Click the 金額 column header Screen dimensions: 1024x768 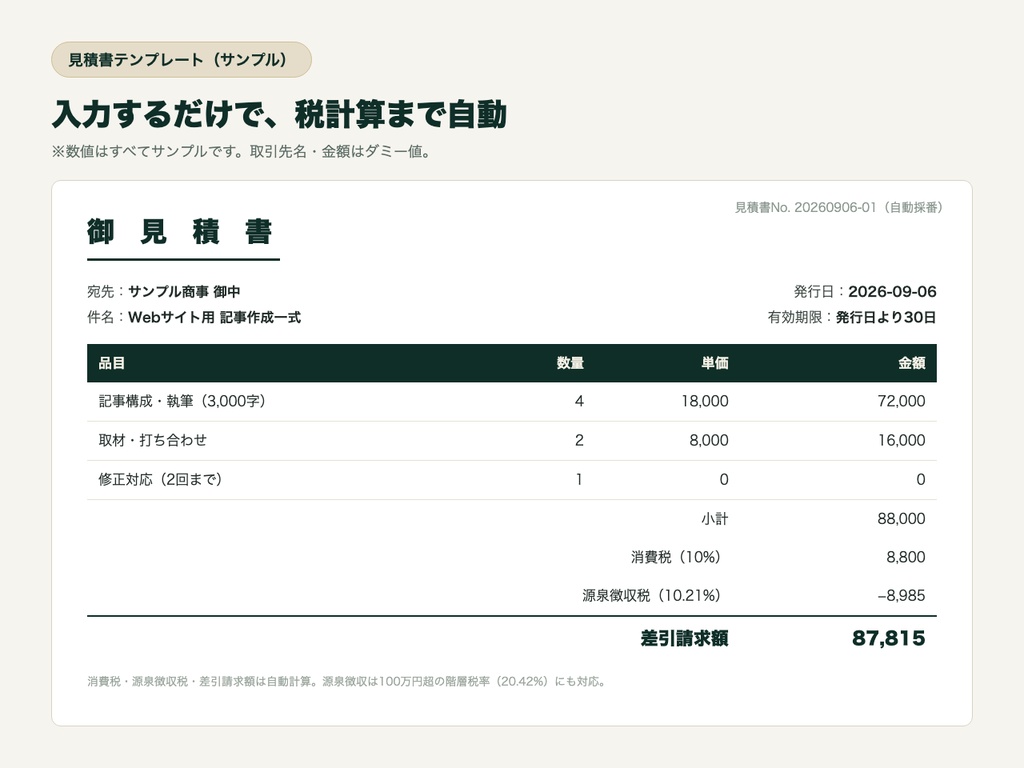(x=912, y=363)
